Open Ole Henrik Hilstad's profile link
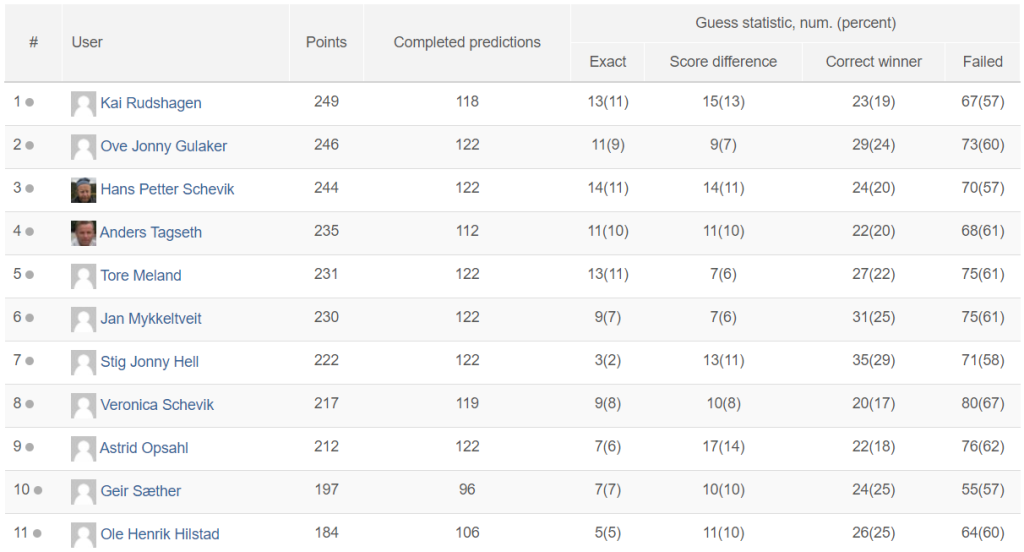 click(159, 534)
